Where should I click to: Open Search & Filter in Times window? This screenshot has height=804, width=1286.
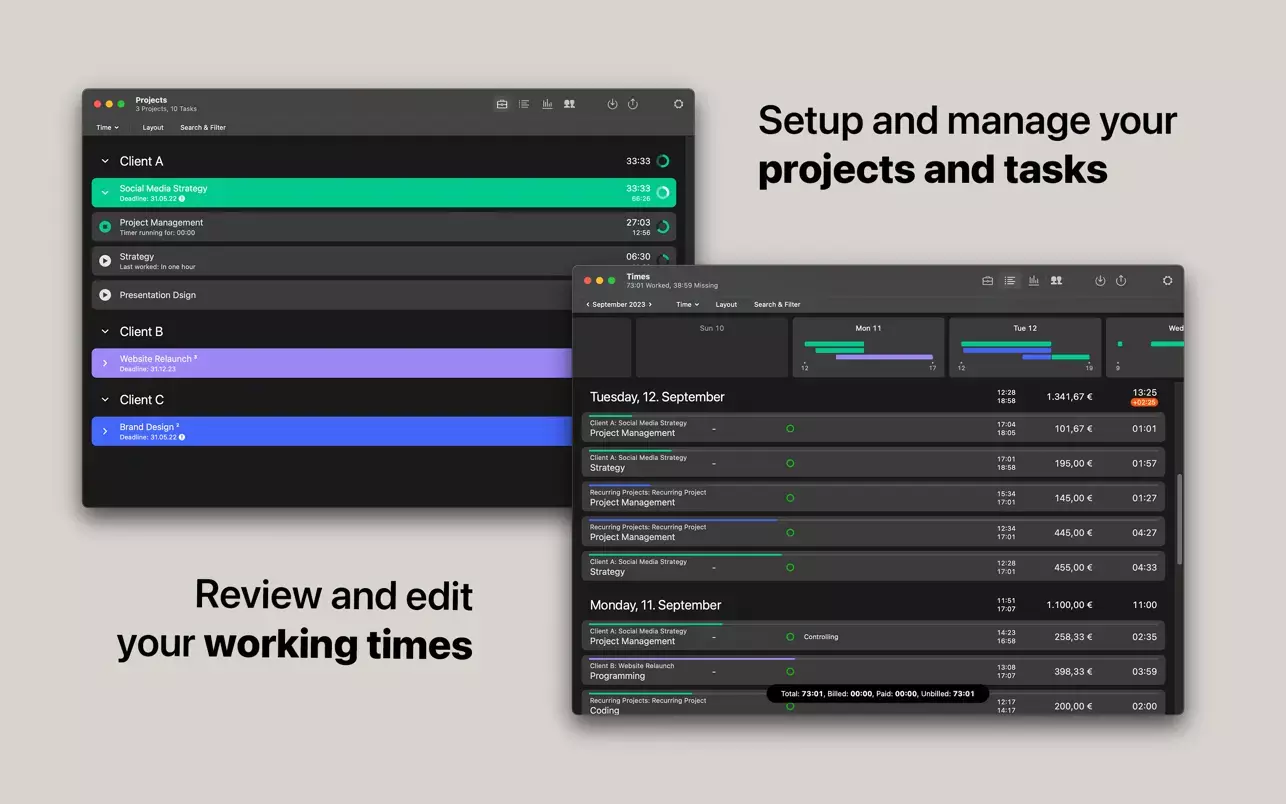(777, 305)
